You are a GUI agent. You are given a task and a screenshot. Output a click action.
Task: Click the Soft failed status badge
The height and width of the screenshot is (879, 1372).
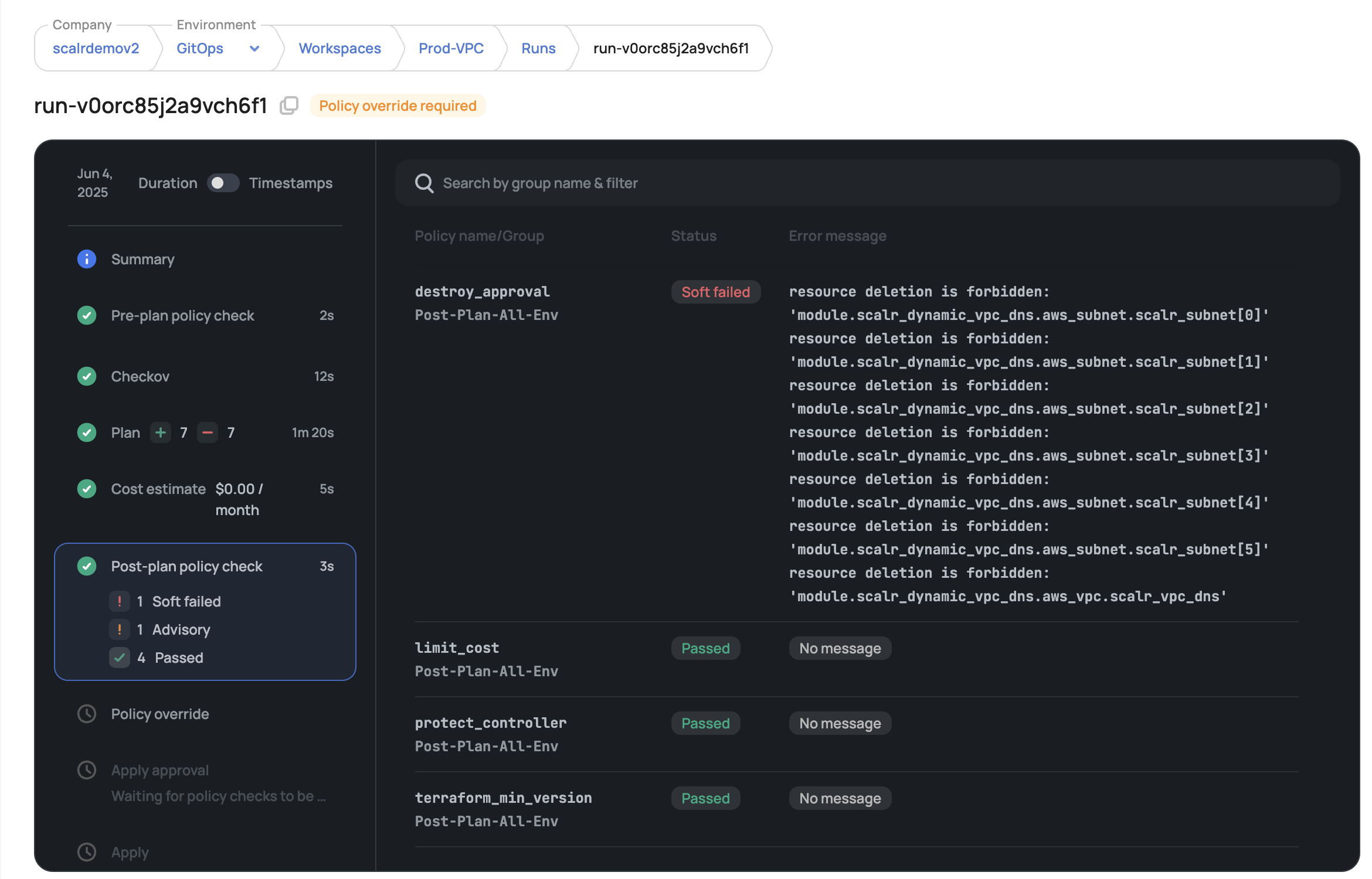pyautogui.click(x=715, y=292)
